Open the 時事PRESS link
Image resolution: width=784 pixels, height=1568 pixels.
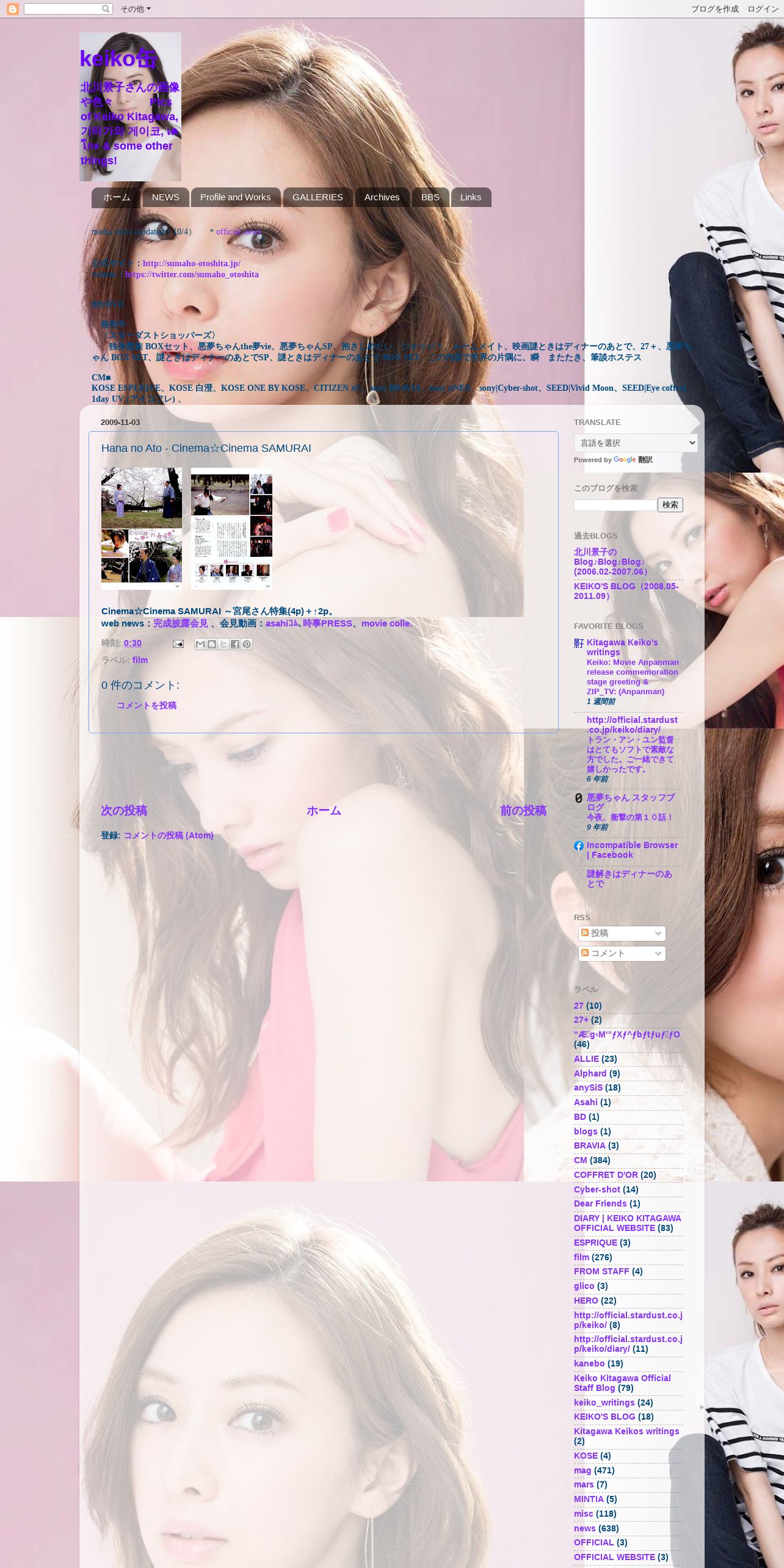327,623
